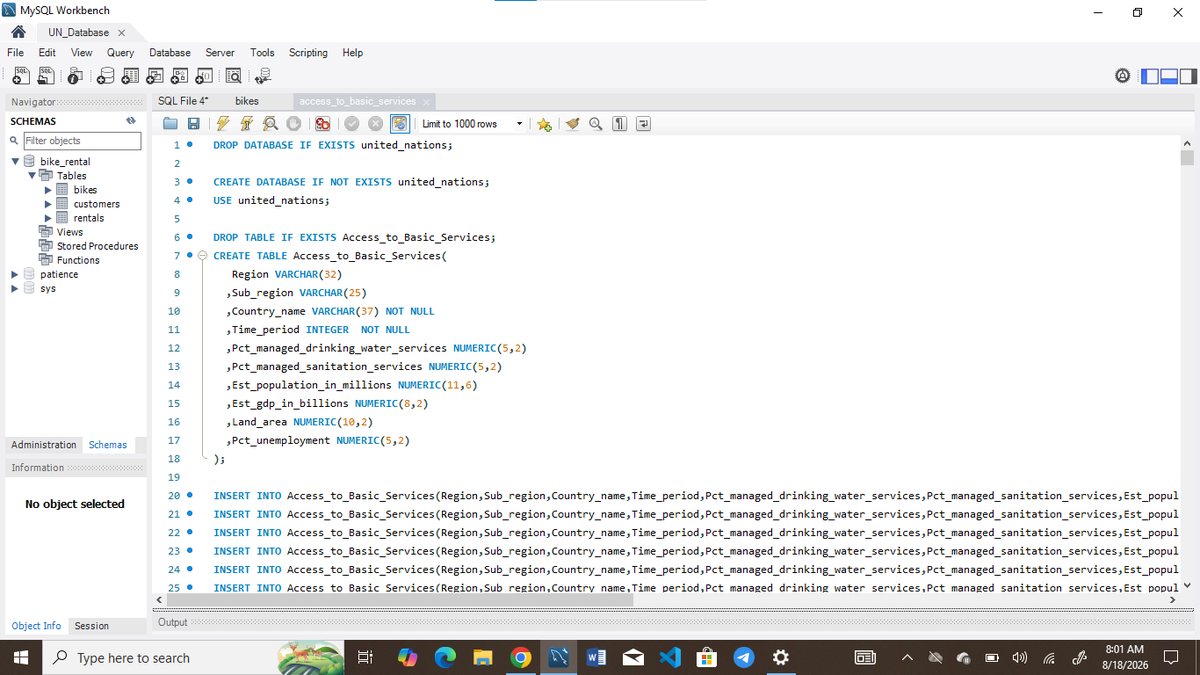Open Google Chrome from the taskbar
The width and height of the screenshot is (1200, 675).
521,658
